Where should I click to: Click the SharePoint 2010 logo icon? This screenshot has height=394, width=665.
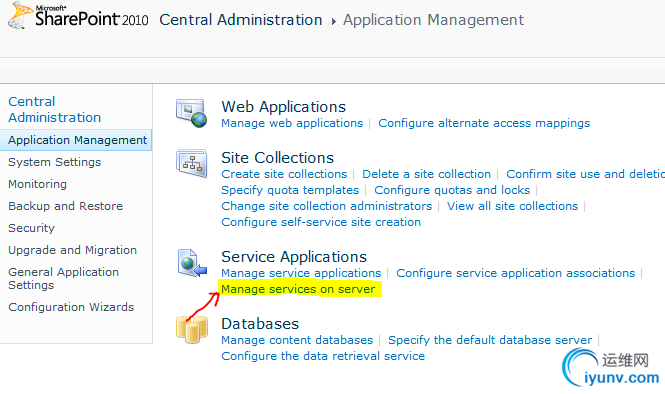pyautogui.click(x=20, y=16)
